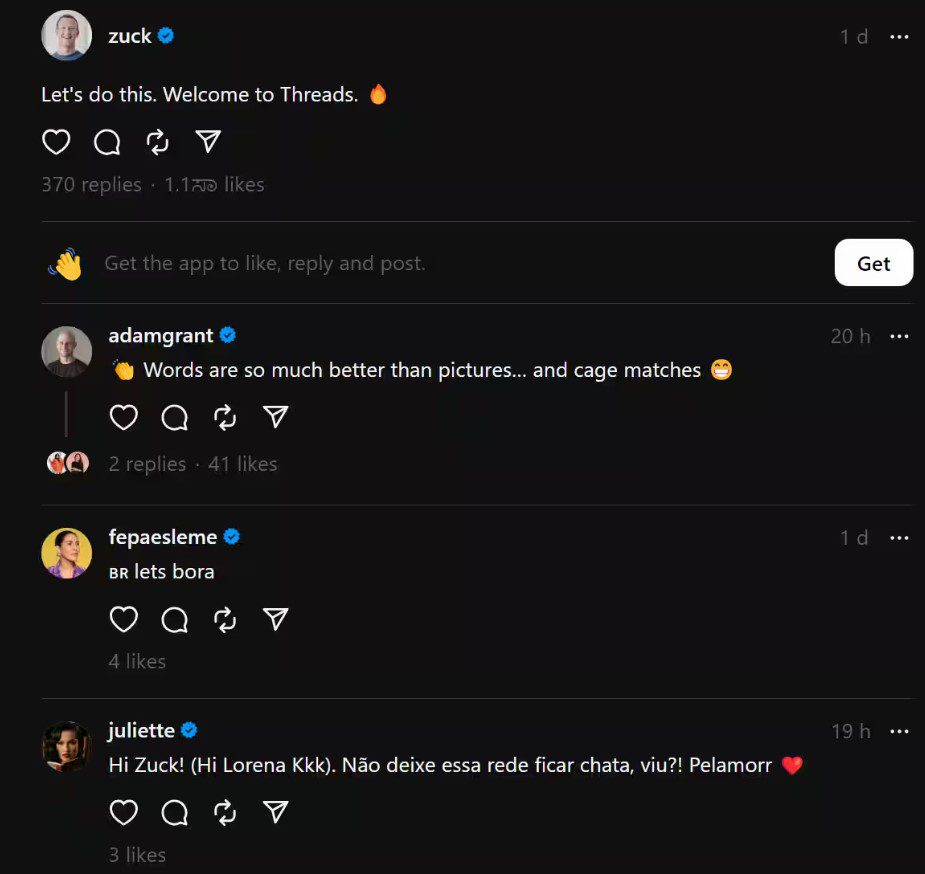The width and height of the screenshot is (925, 874).
Task: Open three-dot menu on juliette's reply
Action: [899, 731]
